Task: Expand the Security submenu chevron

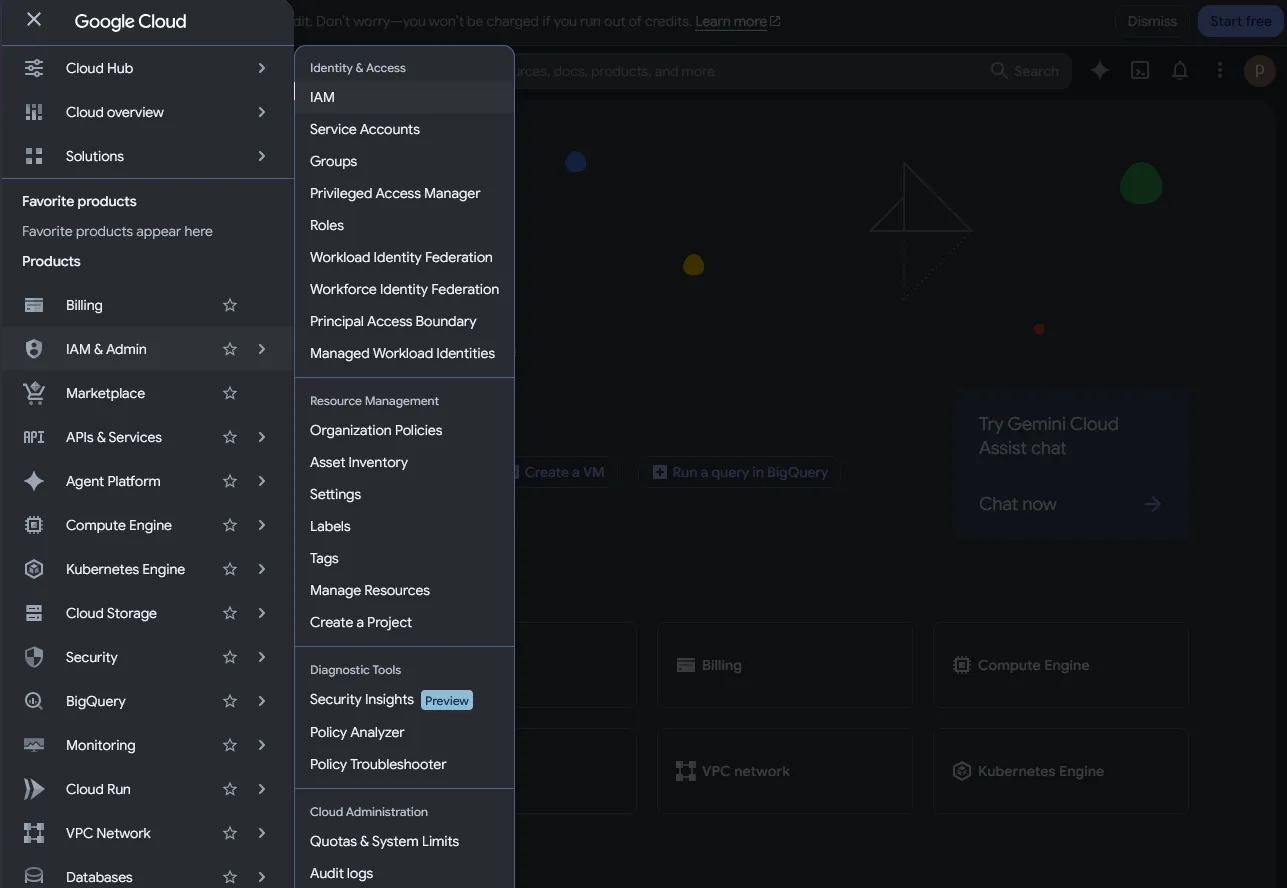Action: 262,657
